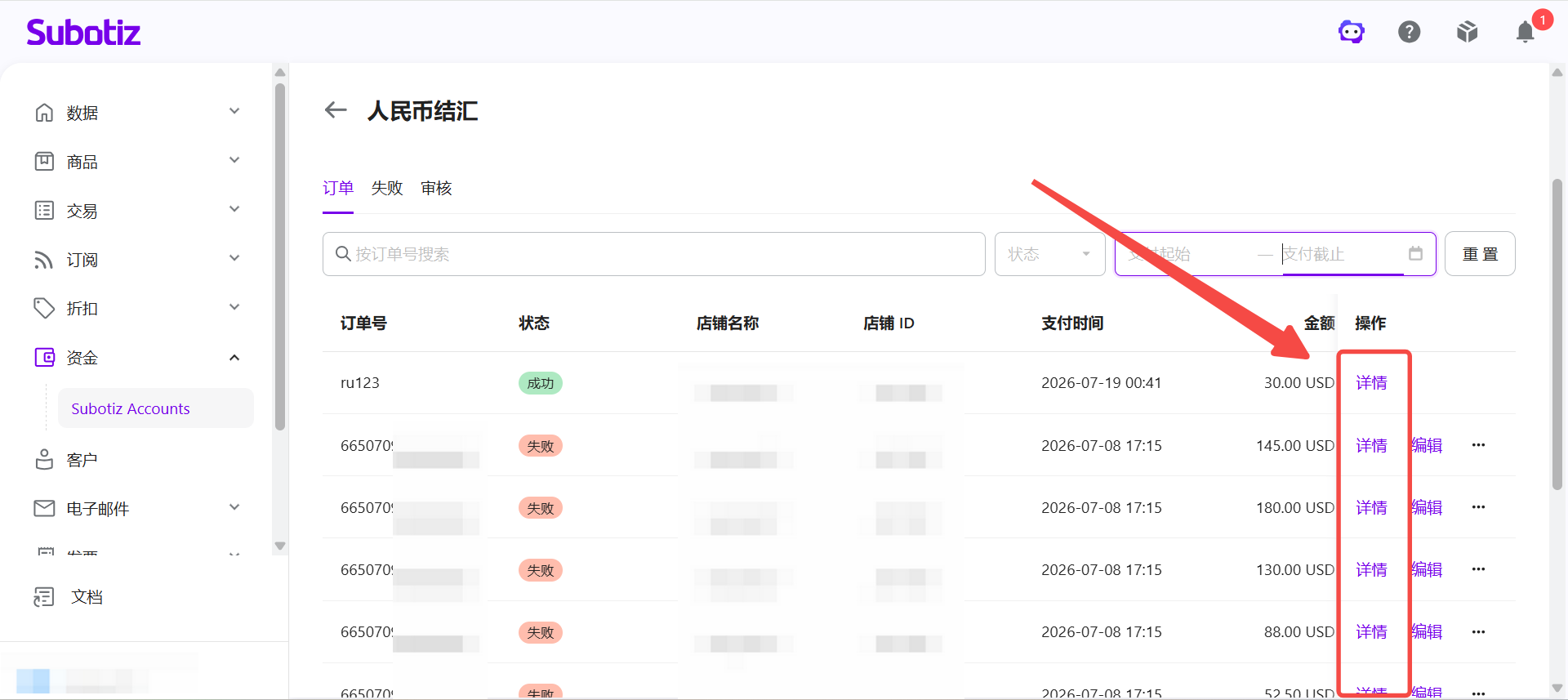Open more options for 88.00 USD row
Screen dimensions: 1568x700
1478,631
